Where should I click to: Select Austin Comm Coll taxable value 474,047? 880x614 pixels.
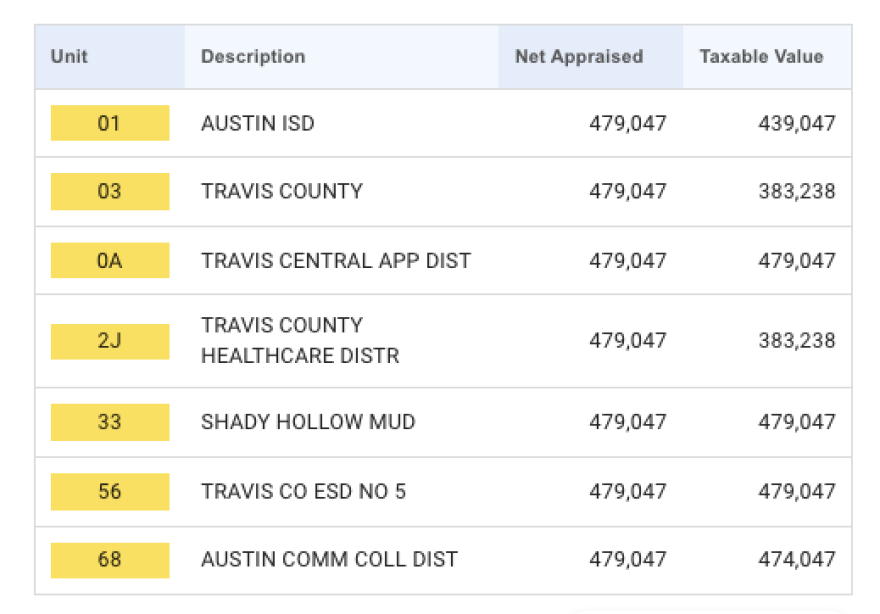[796, 560]
